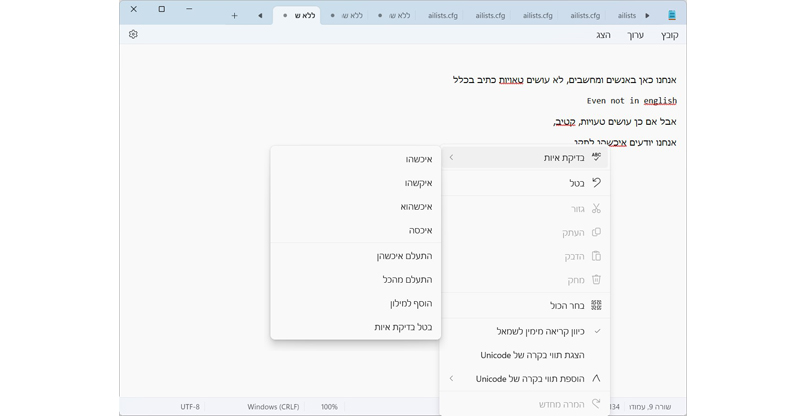Toggle right-to-left reading order option
Image resolution: width=806 pixels, height=416 pixels.
click(x=540, y=331)
